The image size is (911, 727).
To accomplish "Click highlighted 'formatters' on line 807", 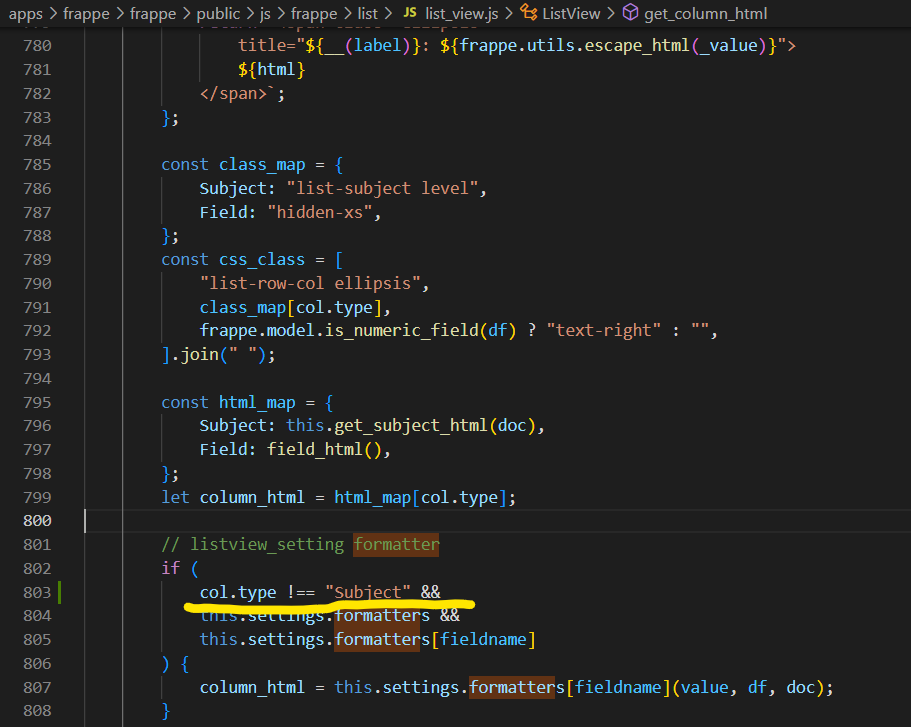I will click(x=517, y=688).
